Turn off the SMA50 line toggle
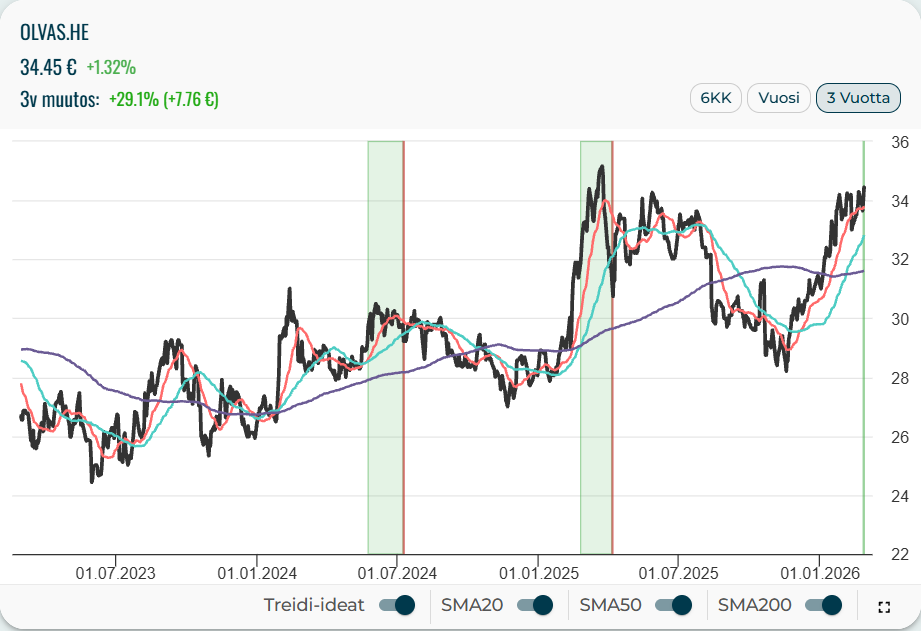 (674, 605)
